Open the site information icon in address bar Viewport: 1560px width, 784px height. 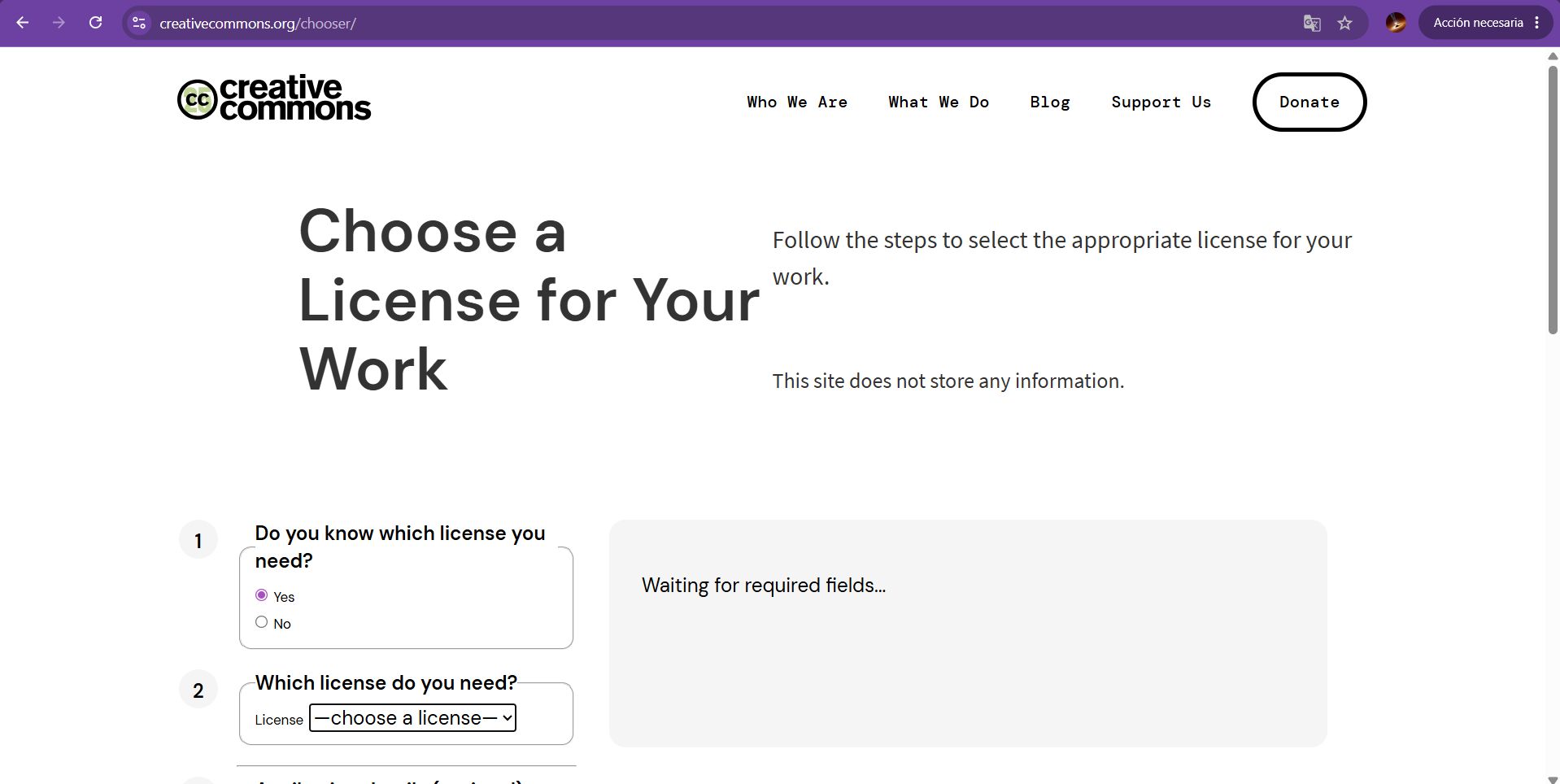(x=139, y=24)
